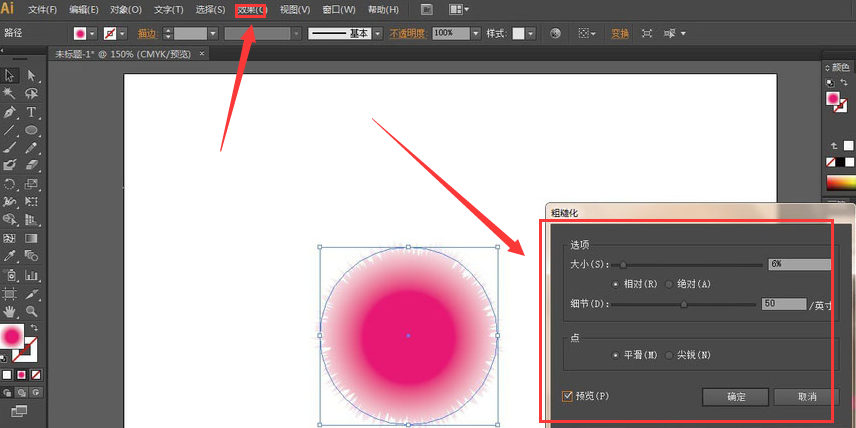Screen dimensions: 856x428
Task: Open the 视图(V) menu
Action: tap(295, 10)
